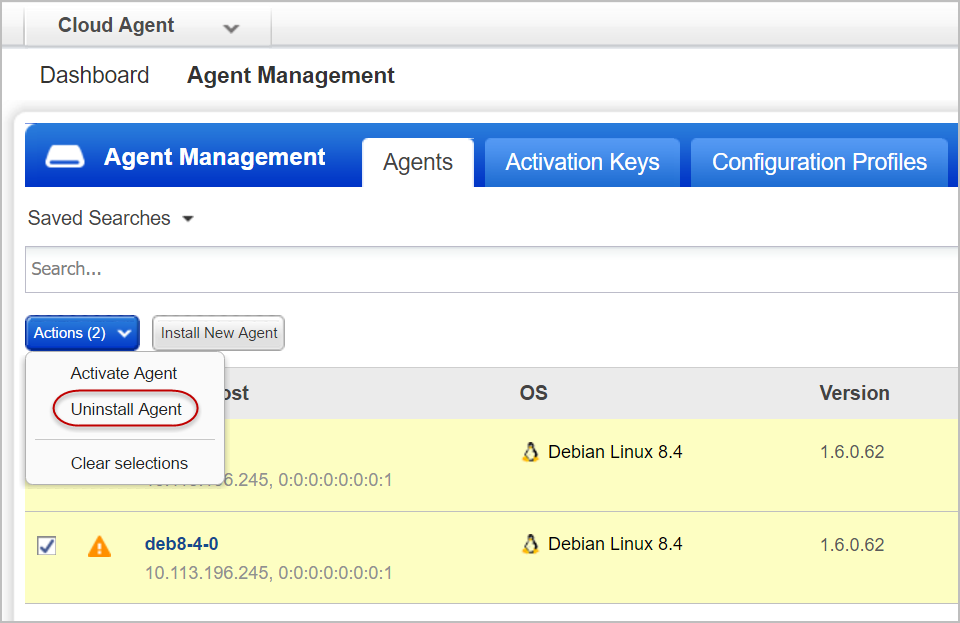Select Agent Management in the navigation
The width and height of the screenshot is (960, 623).
pos(290,75)
